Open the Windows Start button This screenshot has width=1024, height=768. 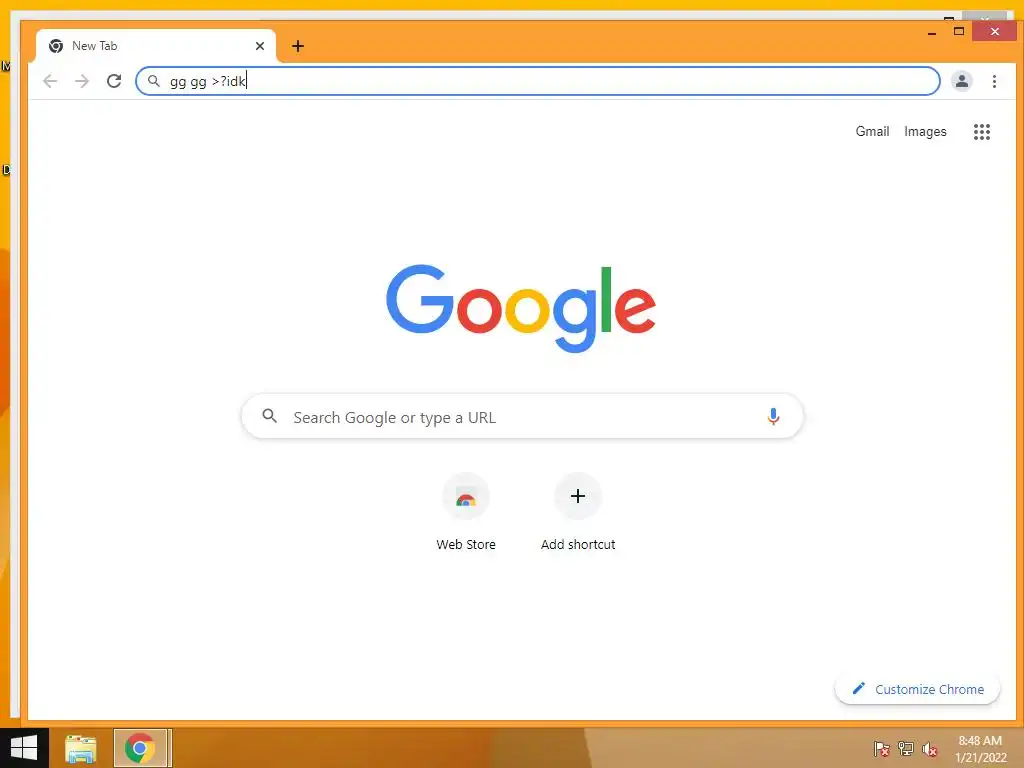pyautogui.click(x=24, y=748)
